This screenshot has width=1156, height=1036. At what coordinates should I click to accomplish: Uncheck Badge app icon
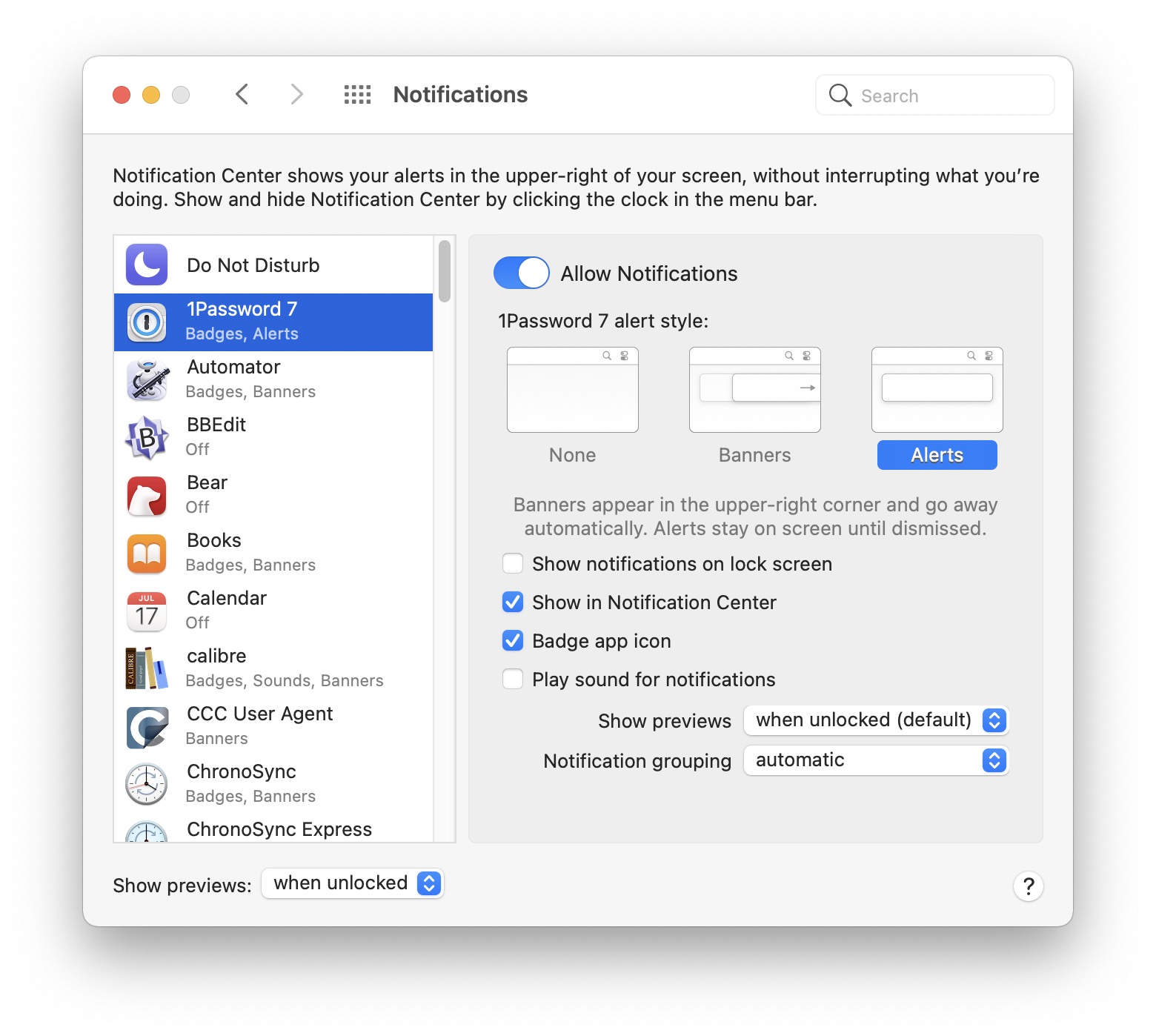tap(513, 640)
